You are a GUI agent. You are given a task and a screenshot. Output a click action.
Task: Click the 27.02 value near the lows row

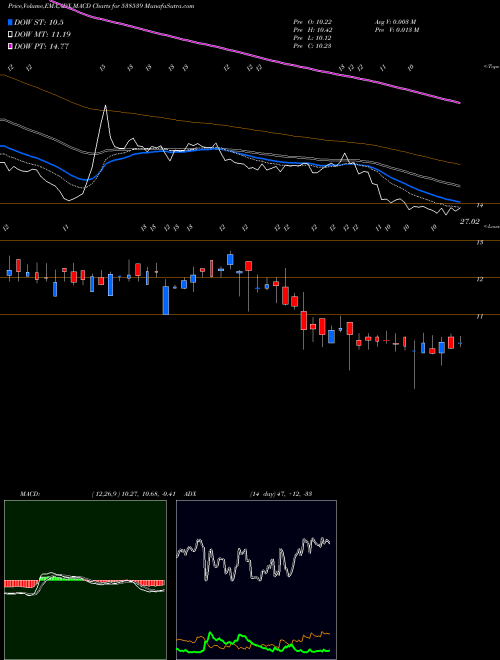click(469, 221)
